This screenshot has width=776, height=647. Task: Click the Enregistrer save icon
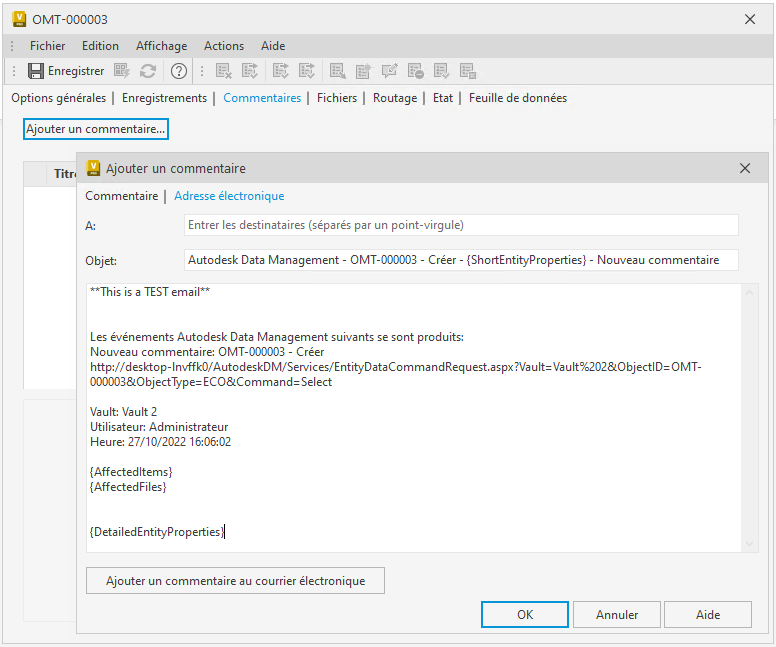(x=36, y=71)
